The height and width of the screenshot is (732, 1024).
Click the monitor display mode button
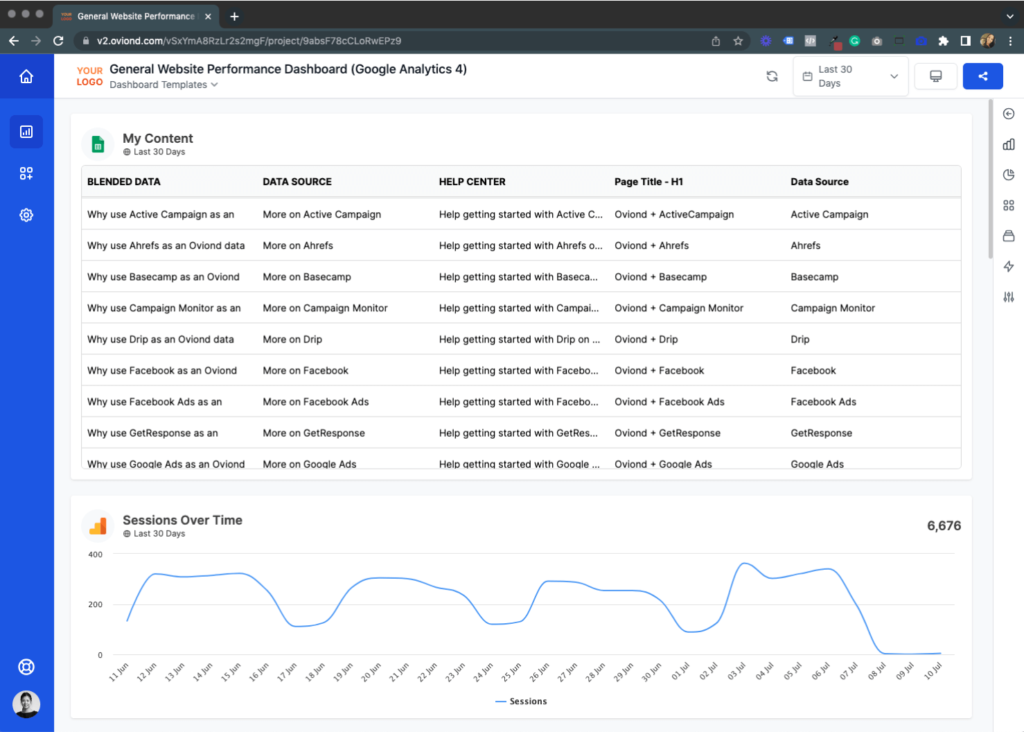pyautogui.click(x=936, y=76)
